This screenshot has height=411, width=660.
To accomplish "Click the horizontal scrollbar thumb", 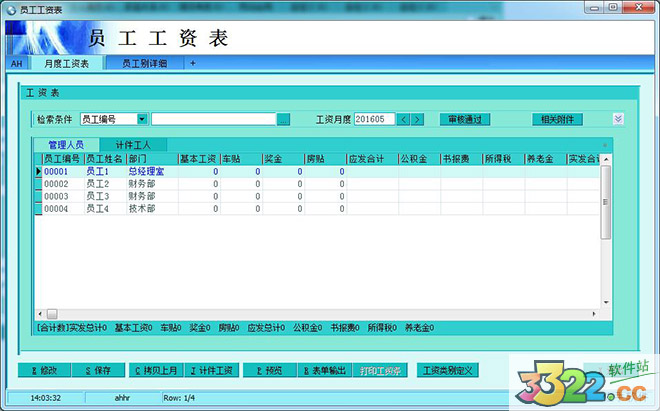I will [52, 314].
